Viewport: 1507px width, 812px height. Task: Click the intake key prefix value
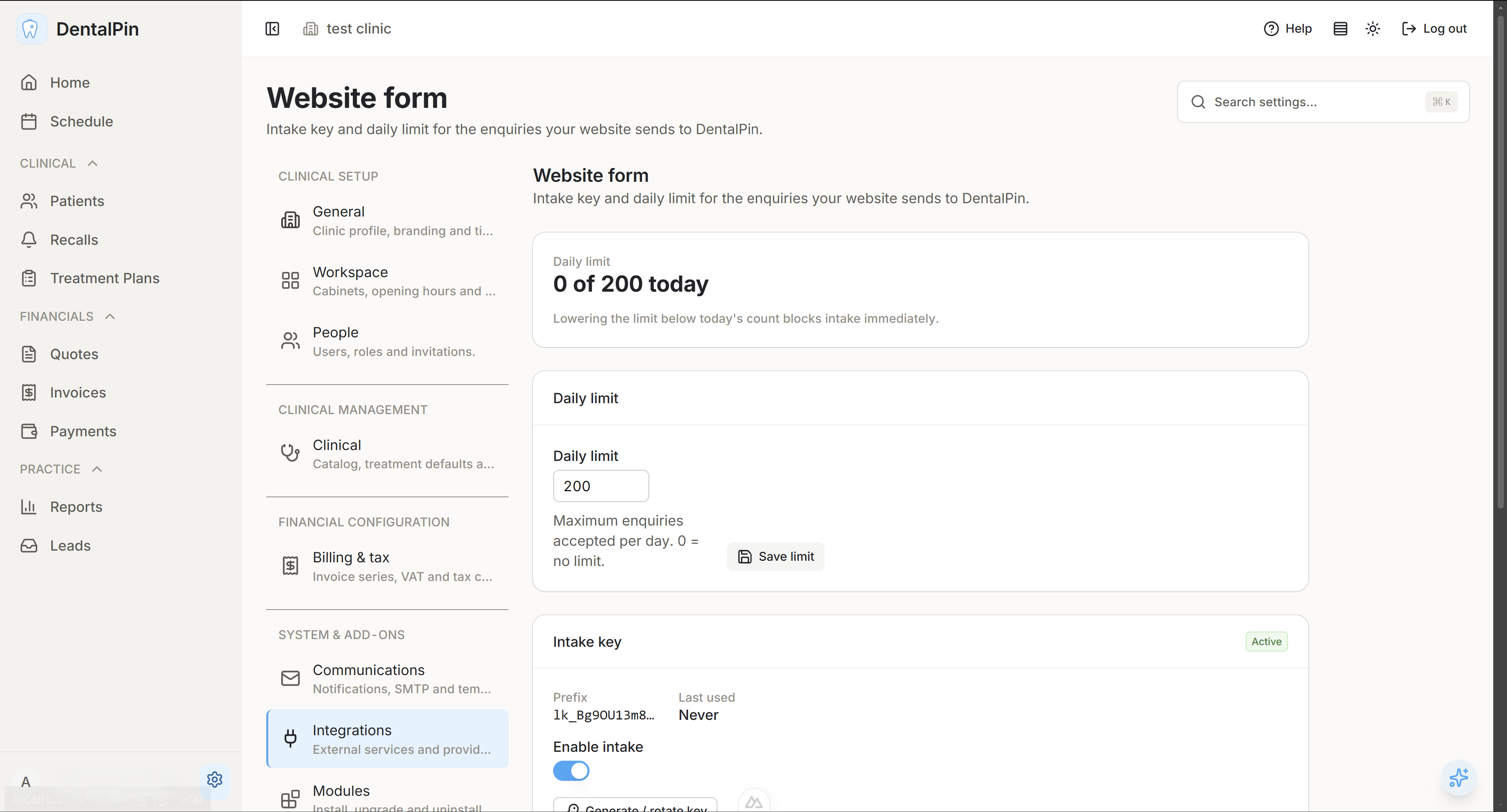pos(604,715)
